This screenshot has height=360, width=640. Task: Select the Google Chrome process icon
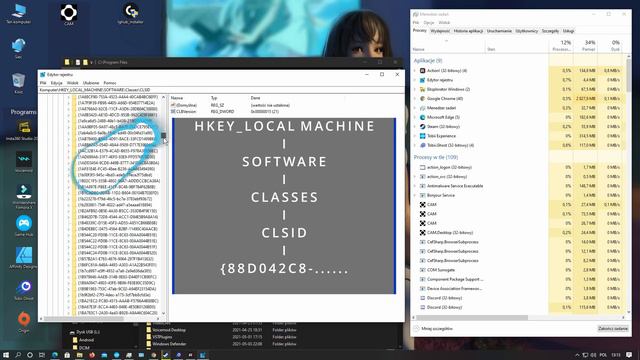click(x=422, y=98)
